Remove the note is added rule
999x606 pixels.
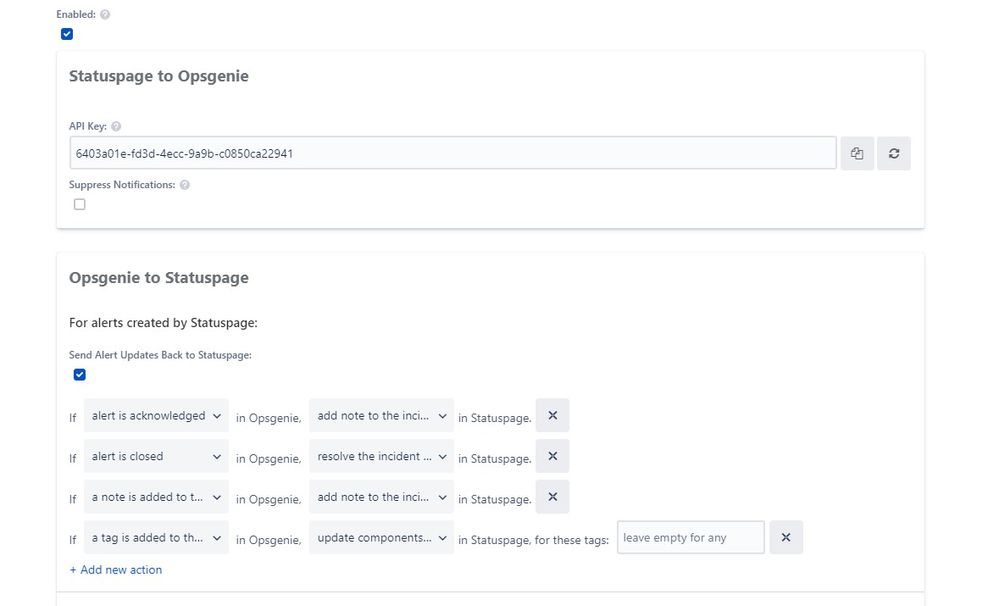pyautogui.click(x=552, y=497)
